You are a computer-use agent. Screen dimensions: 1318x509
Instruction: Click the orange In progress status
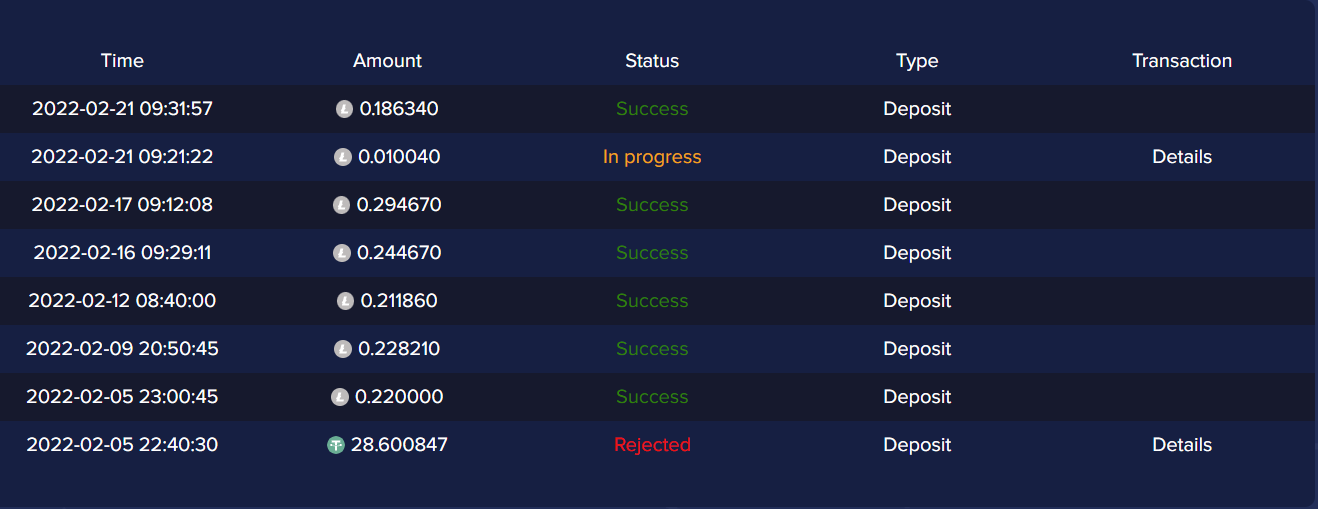(652, 157)
